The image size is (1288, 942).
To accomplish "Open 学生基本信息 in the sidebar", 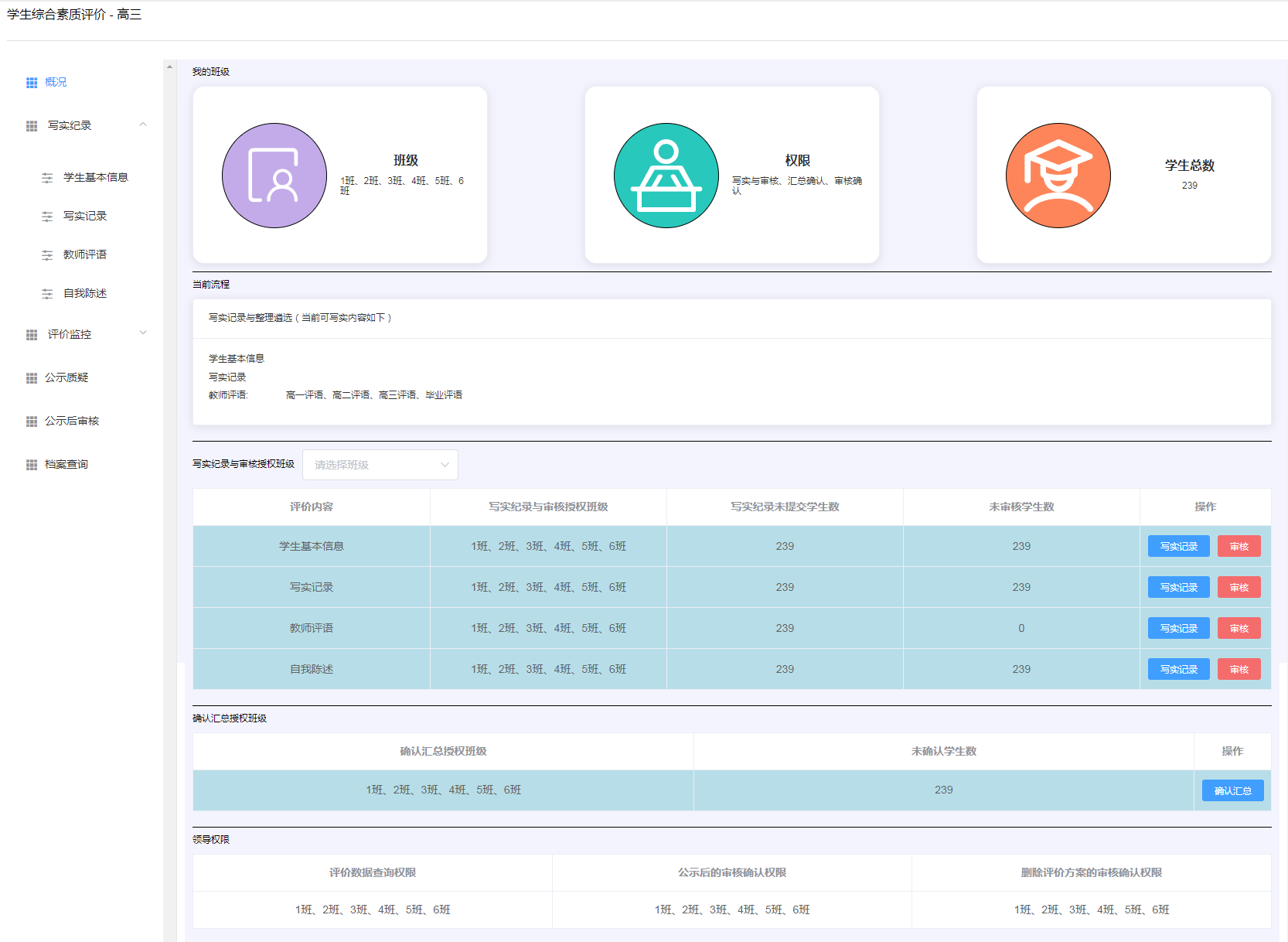I will [x=96, y=177].
